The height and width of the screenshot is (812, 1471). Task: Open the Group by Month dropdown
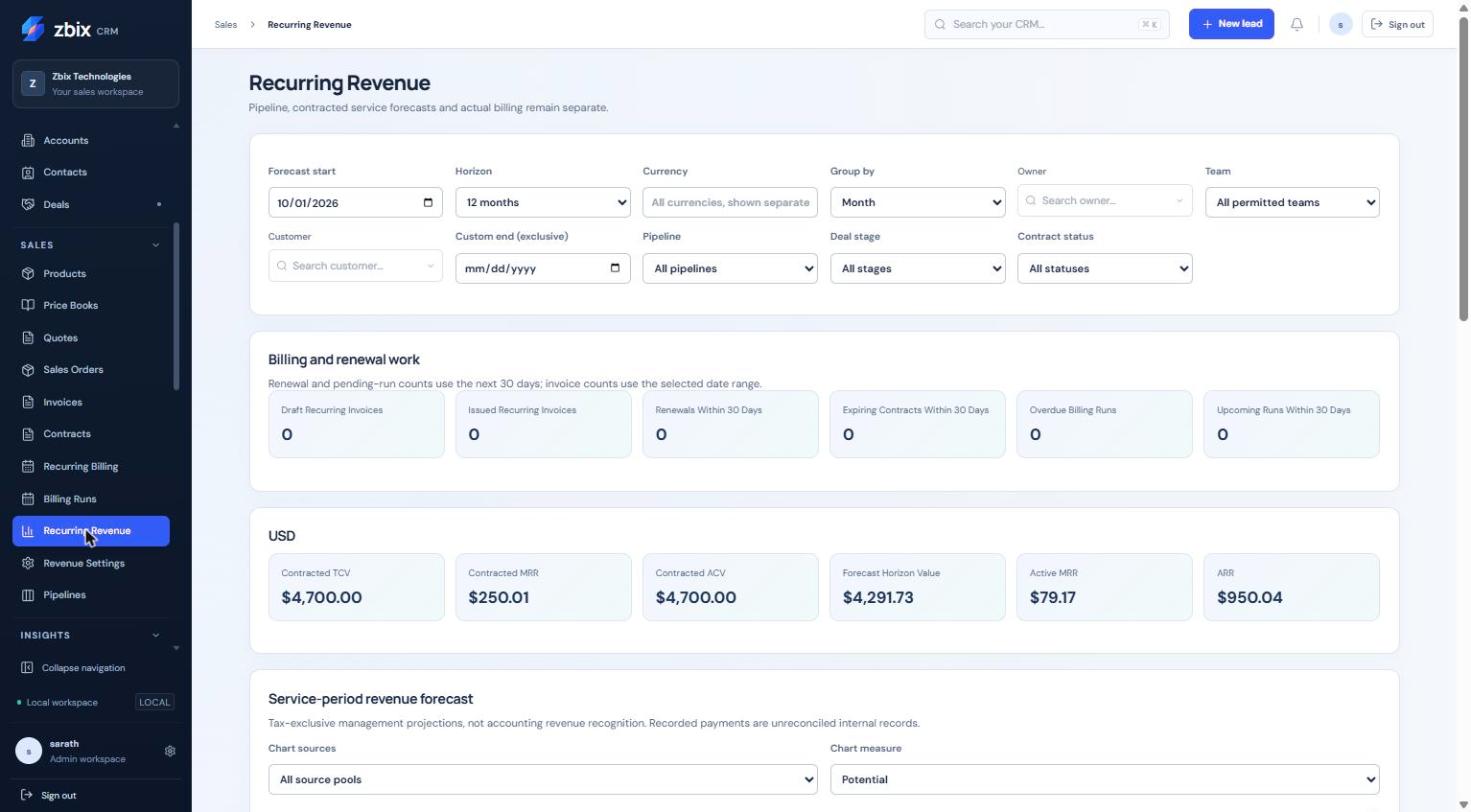tap(917, 202)
